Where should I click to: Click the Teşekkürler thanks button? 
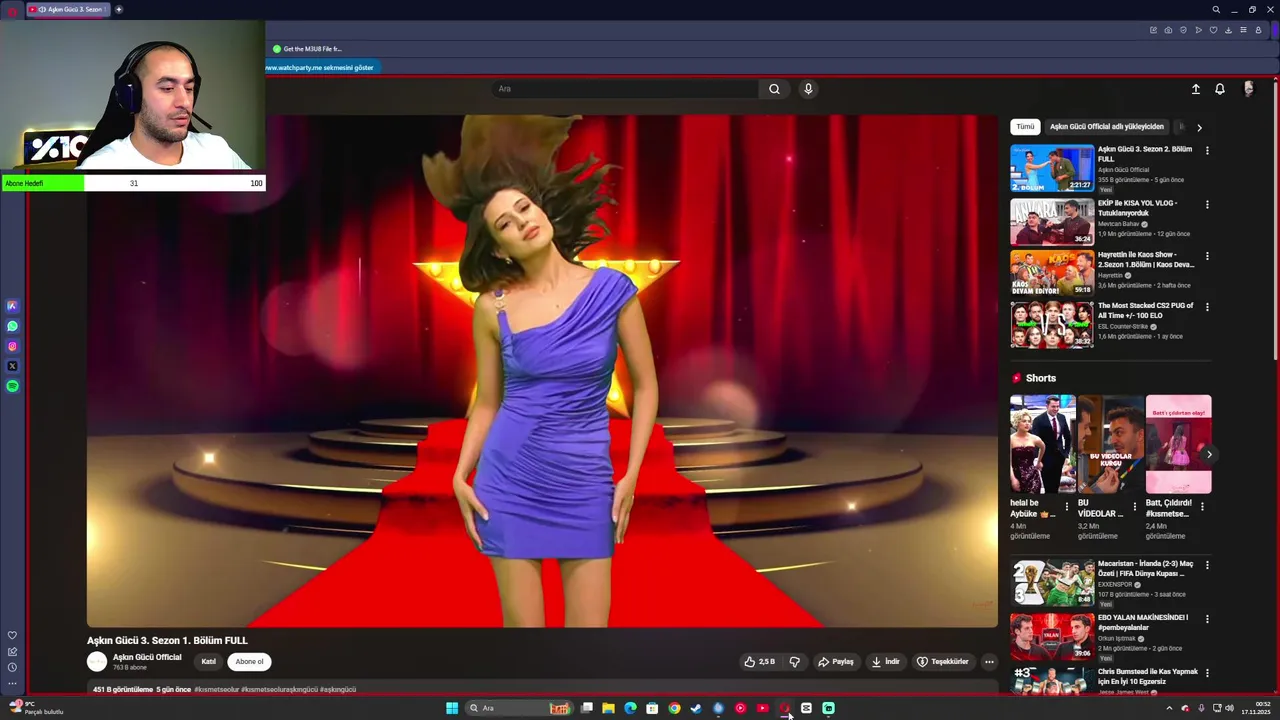pyautogui.click(x=942, y=661)
